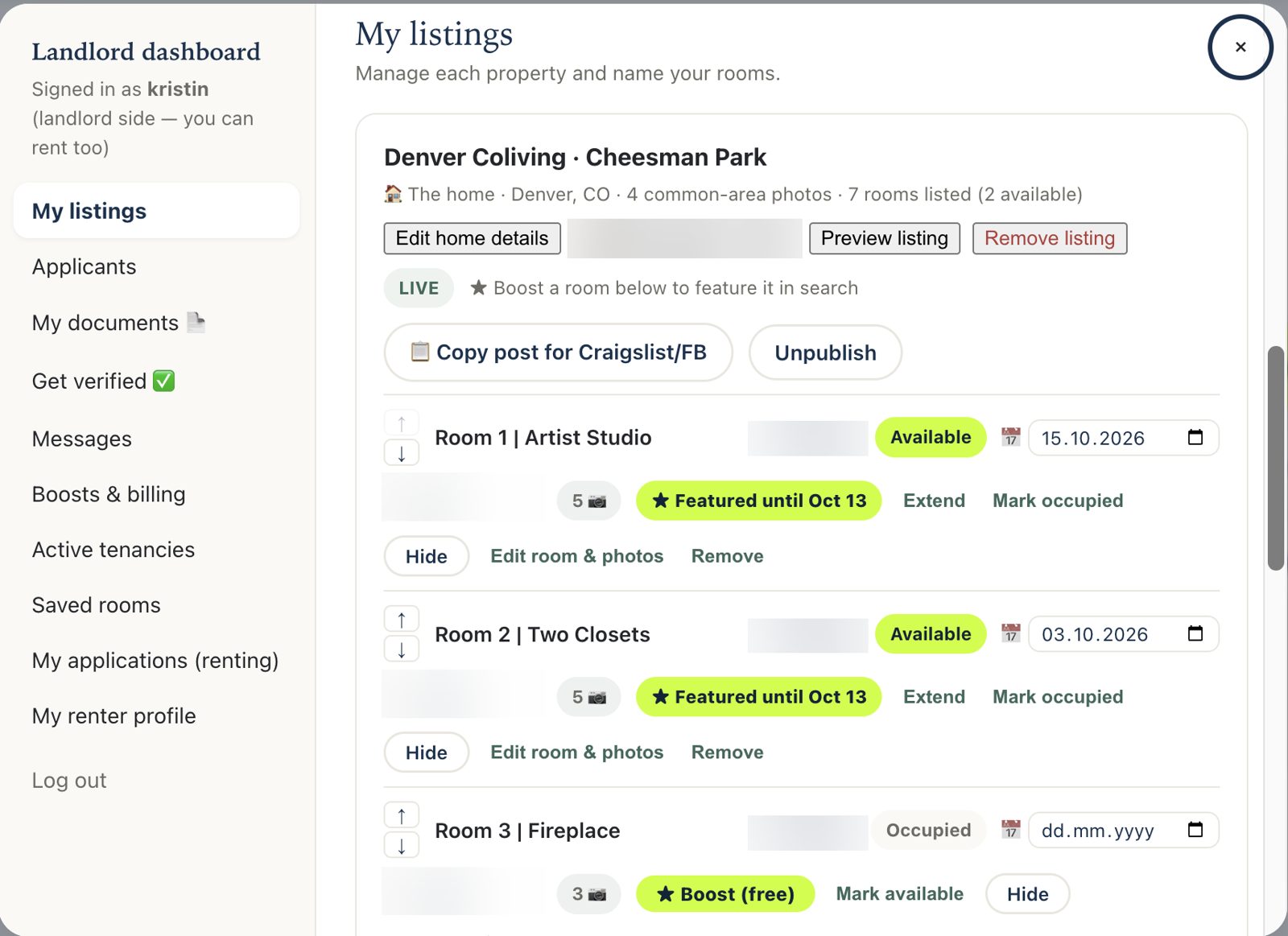Click Preview listing button
The image size is (1288, 936).
(x=884, y=238)
